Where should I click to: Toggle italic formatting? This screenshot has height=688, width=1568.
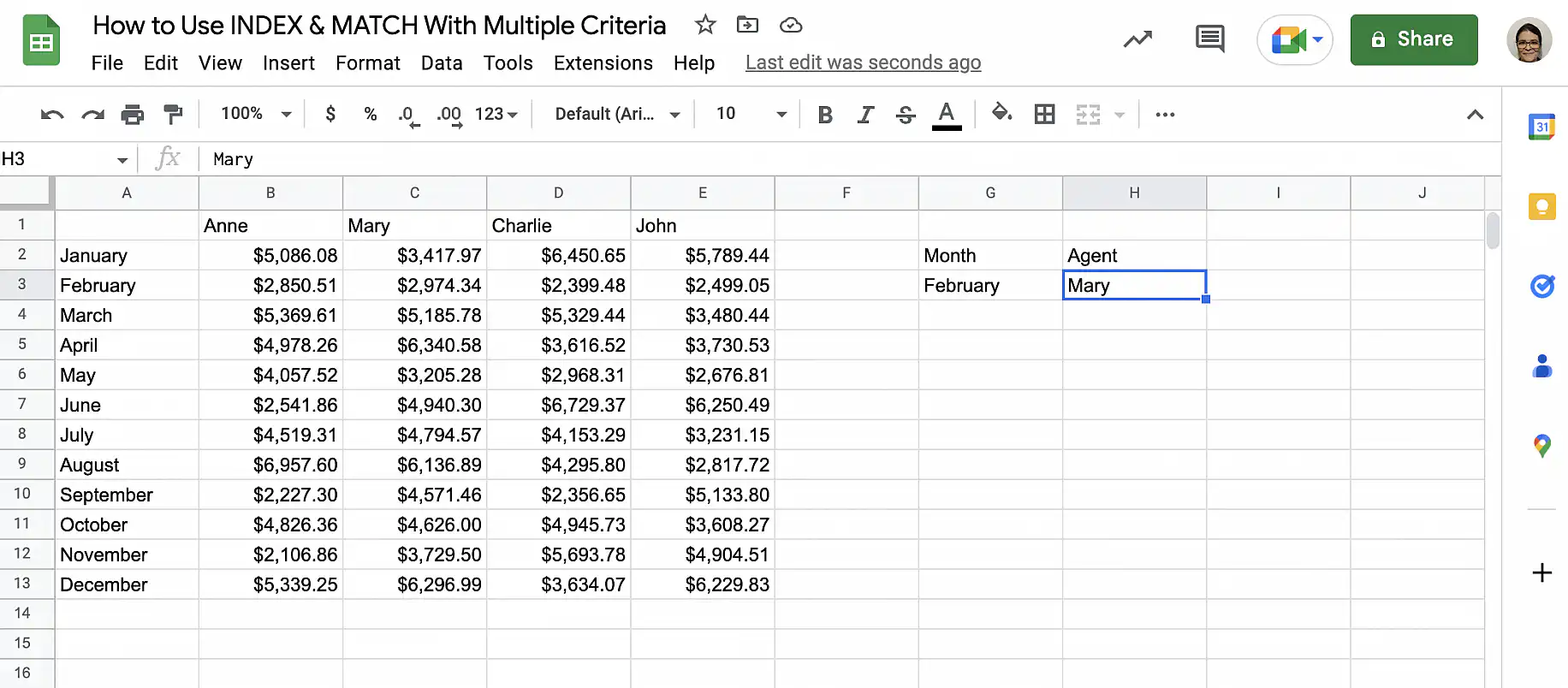click(865, 114)
